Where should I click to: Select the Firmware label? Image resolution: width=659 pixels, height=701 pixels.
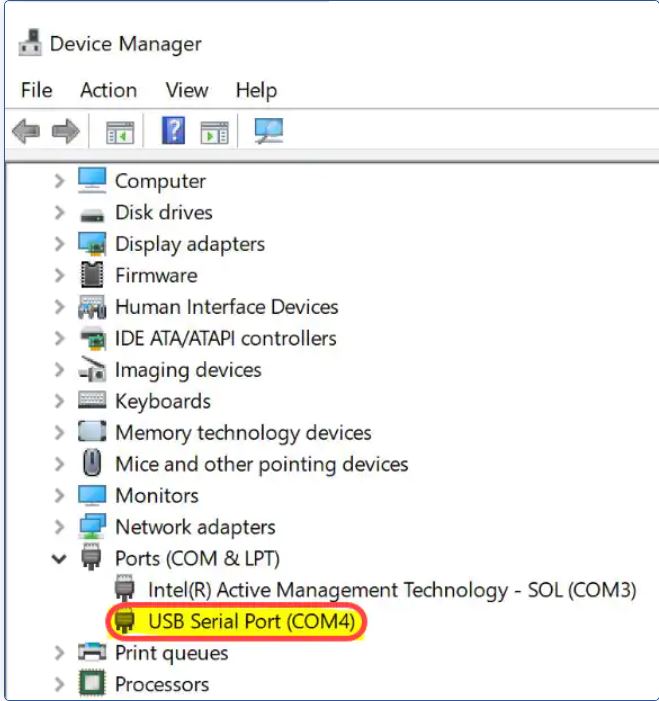coord(156,275)
